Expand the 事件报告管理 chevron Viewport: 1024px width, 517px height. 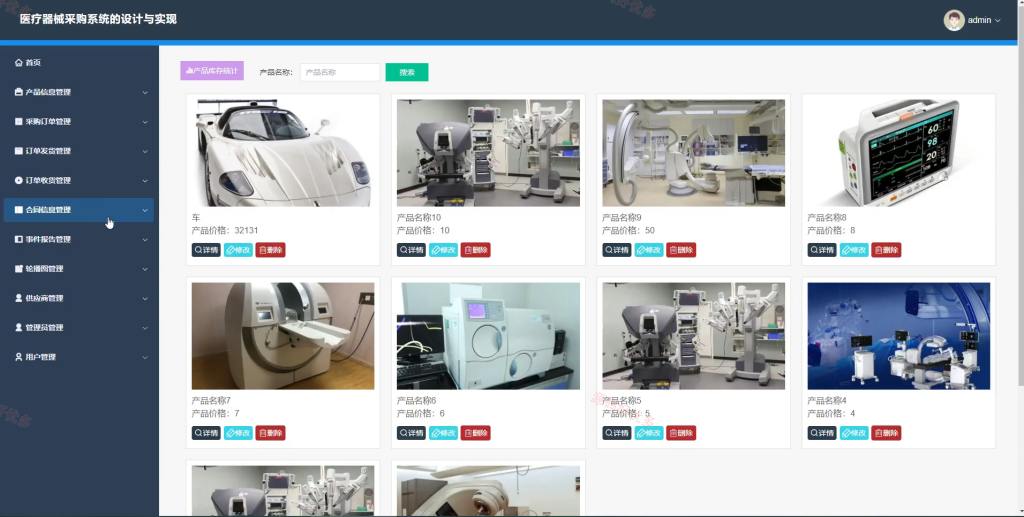(145, 240)
